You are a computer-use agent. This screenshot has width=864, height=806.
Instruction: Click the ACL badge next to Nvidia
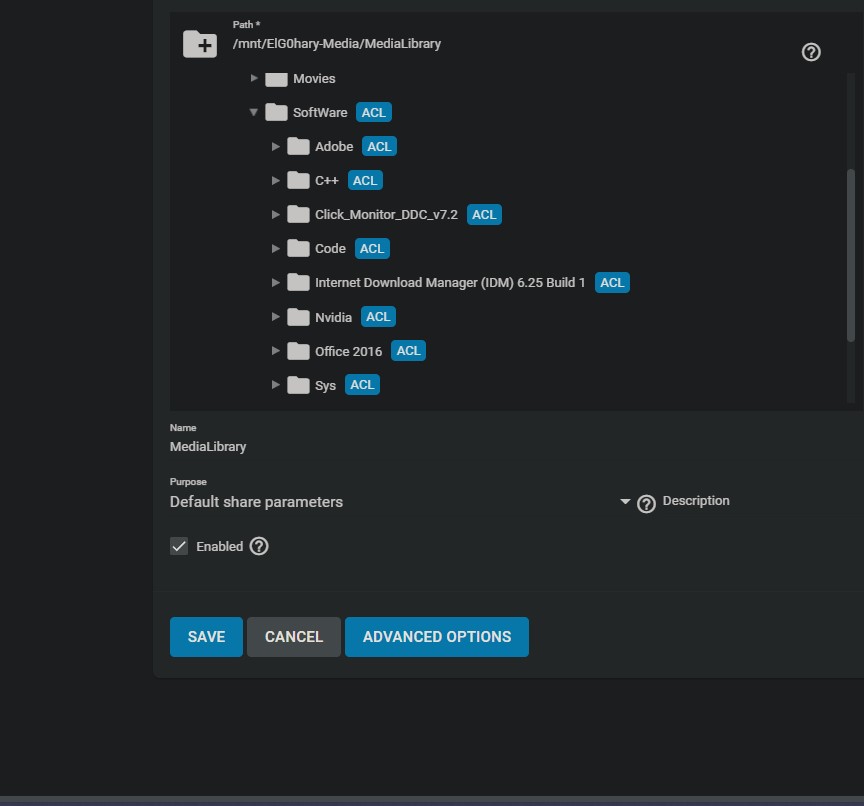tap(378, 317)
